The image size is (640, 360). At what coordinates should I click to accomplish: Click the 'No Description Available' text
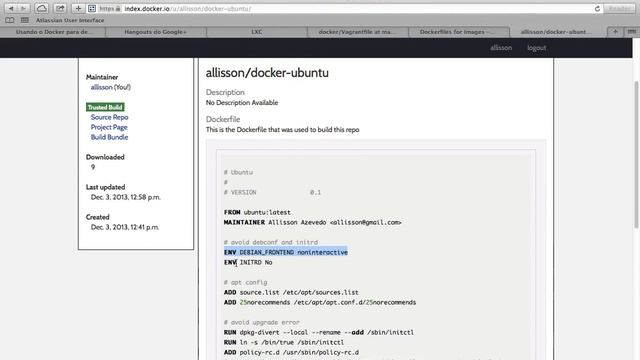[242, 102]
